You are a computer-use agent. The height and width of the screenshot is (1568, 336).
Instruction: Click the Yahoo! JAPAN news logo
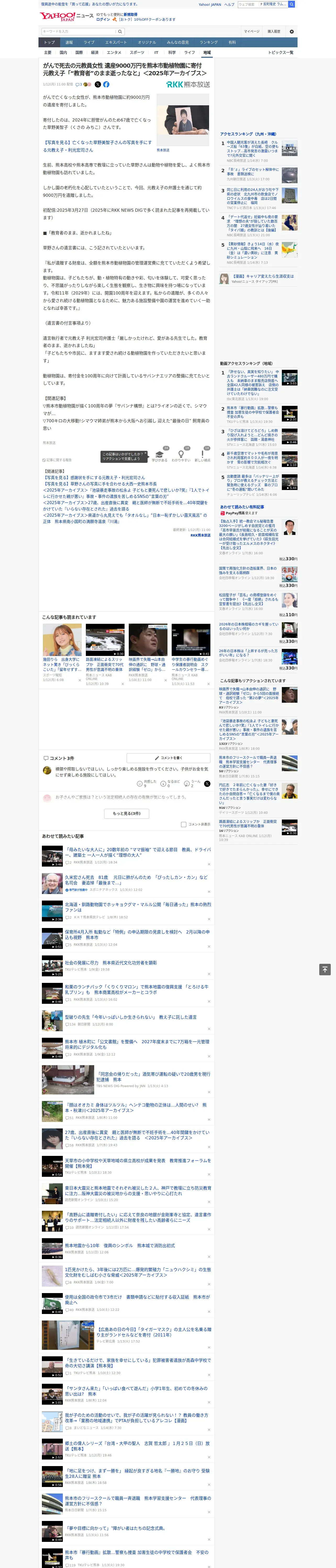pos(66,16)
